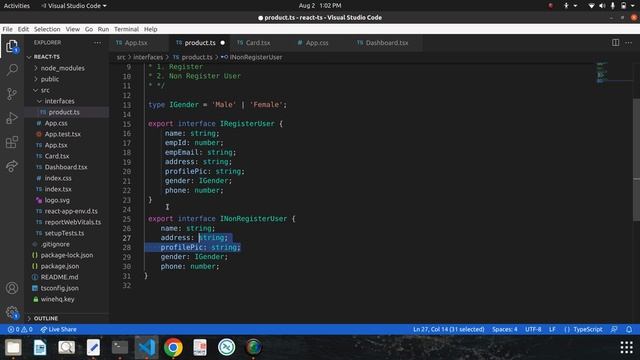Open the File menu

point(7,29)
